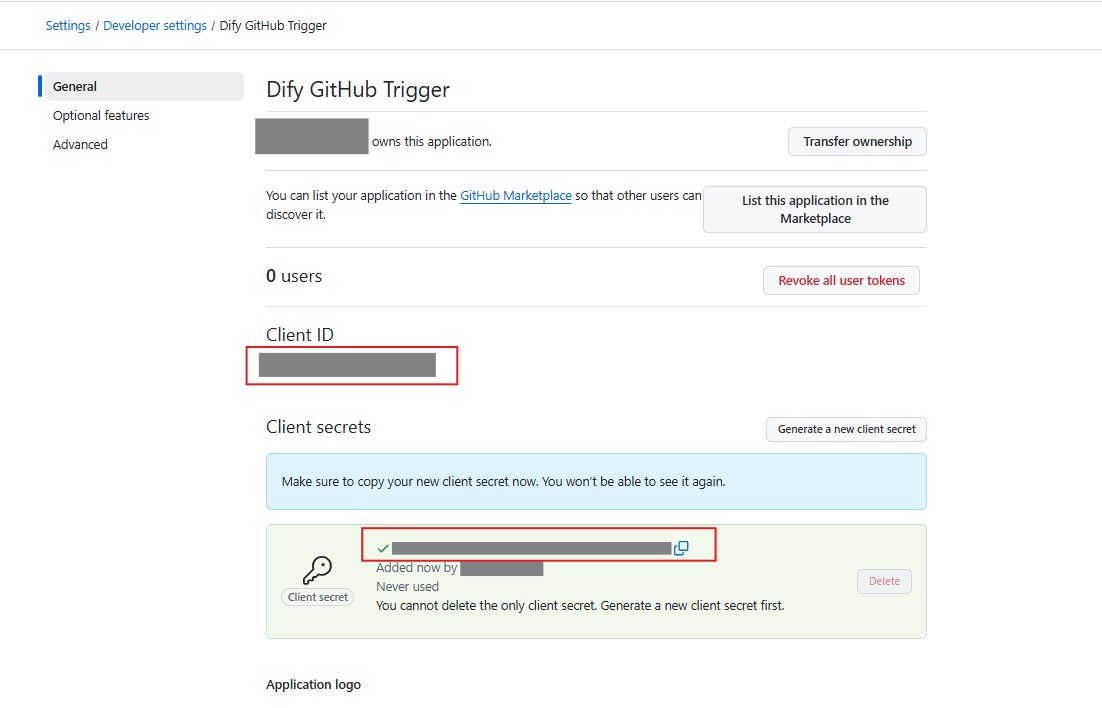Viewport: 1102px width, 708px height.
Task: Click the Dify GitHub Trigger page heading
Action: coord(358,90)
